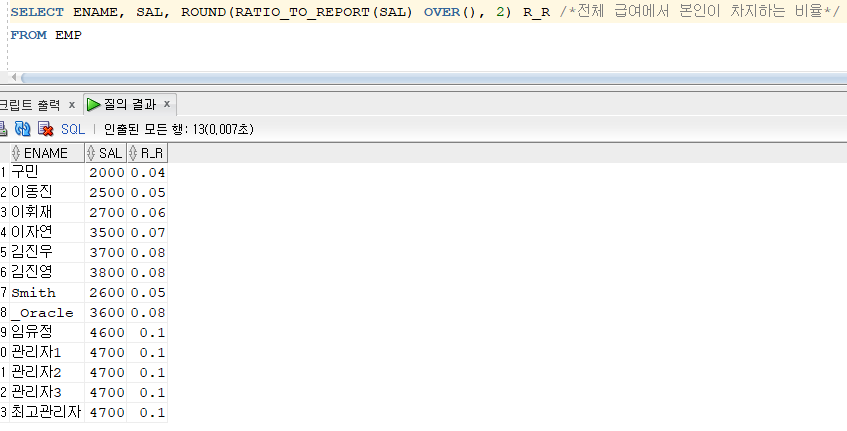Click the editor scrollbar's left arrow
The height and width of the screenshot is (431, 847).
14,78
